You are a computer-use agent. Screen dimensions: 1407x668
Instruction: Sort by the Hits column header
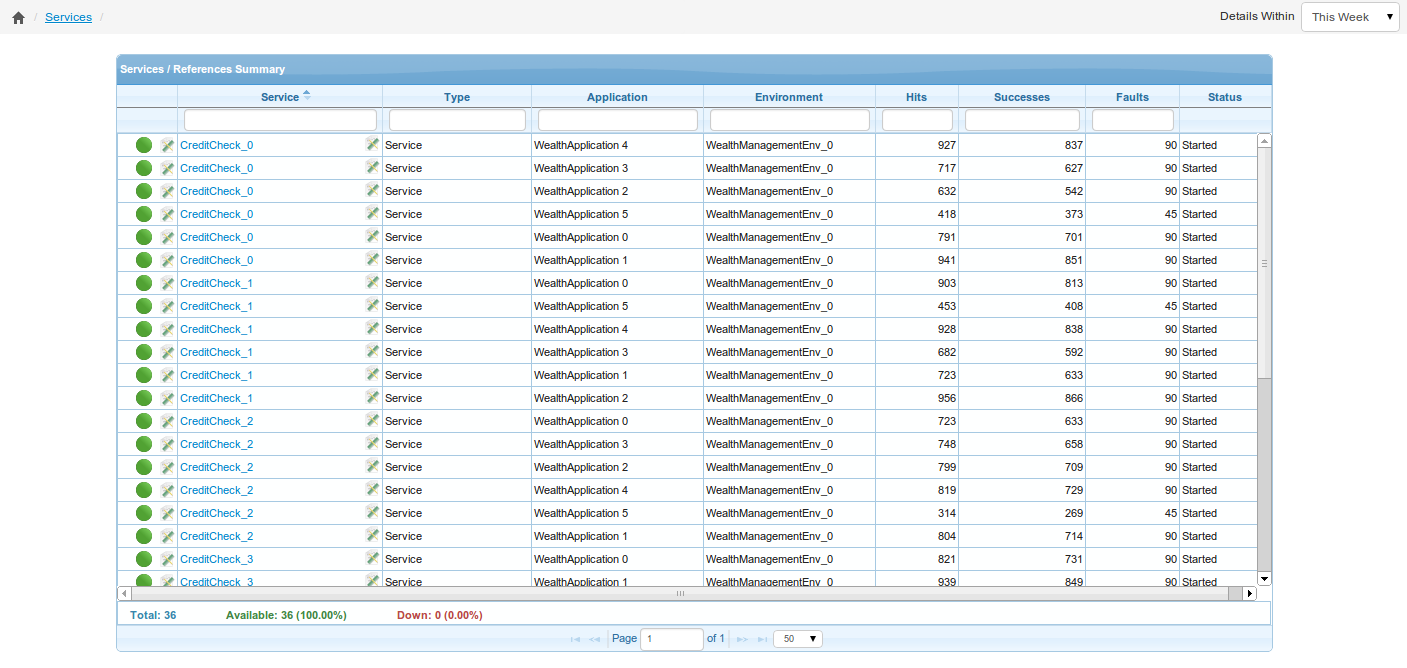pos(916,97)
